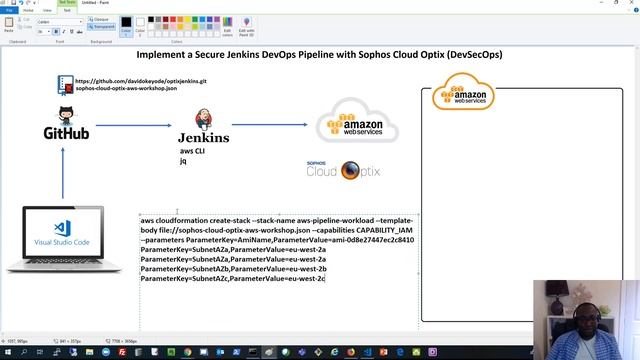Switch to the Home ribbon tab

click(28, 10)
